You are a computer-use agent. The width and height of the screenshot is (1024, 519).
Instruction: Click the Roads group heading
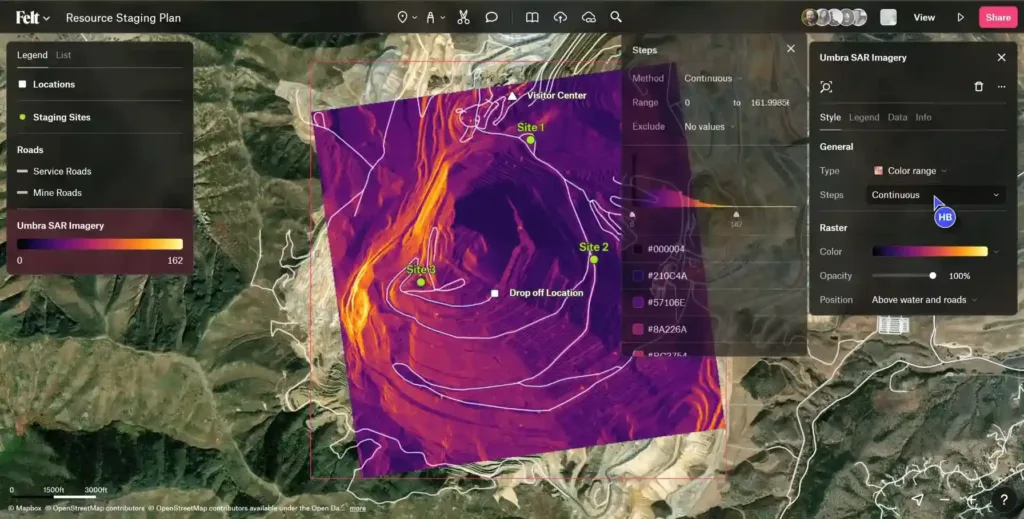click(30, 149)
